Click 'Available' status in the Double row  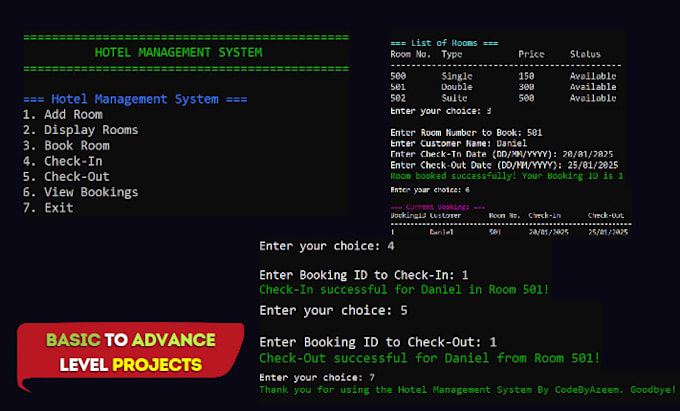click(x=593, y=87)
